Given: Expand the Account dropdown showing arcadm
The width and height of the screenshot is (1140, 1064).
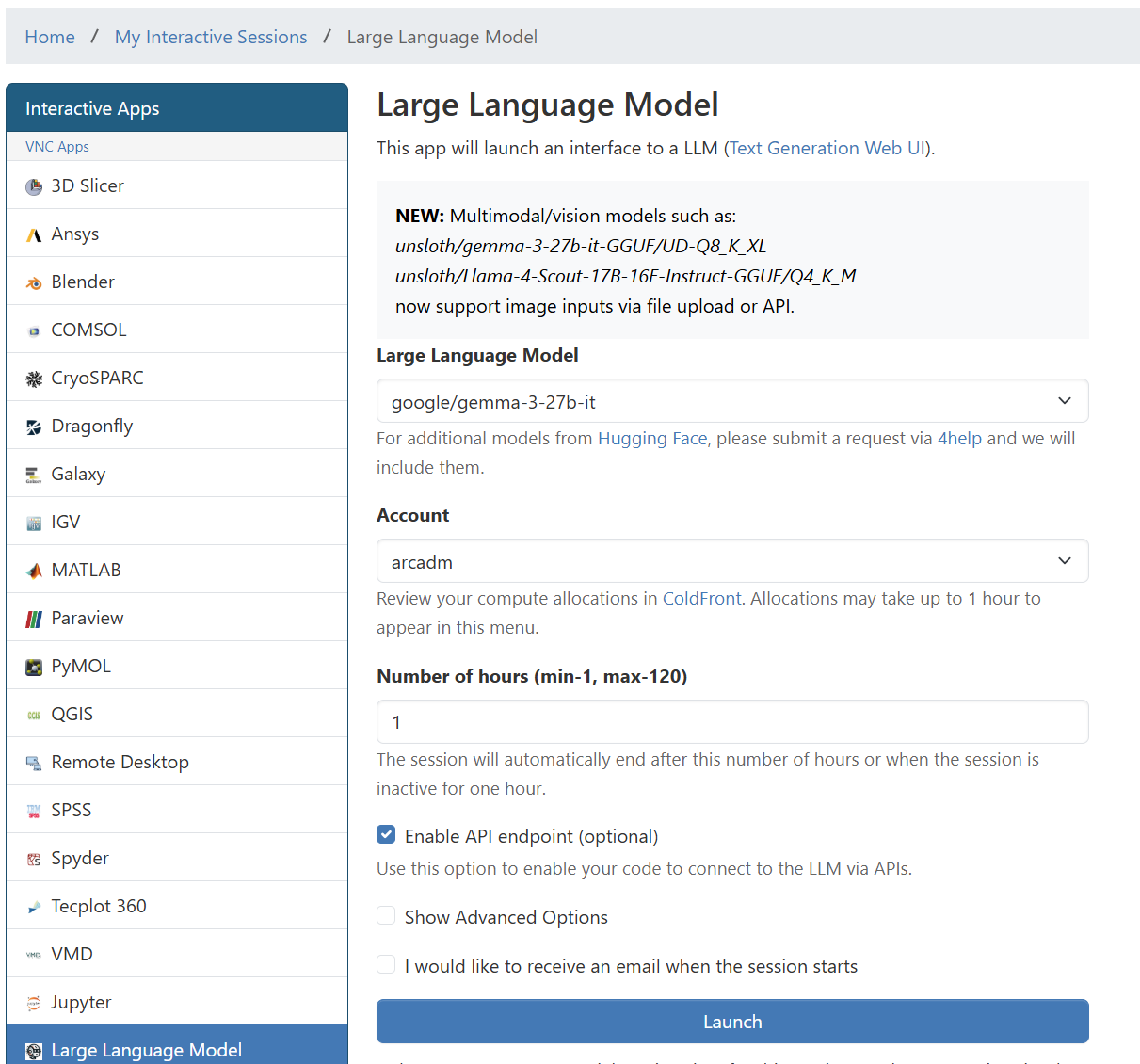Looking at the screenshot, I should click(731, 561).
